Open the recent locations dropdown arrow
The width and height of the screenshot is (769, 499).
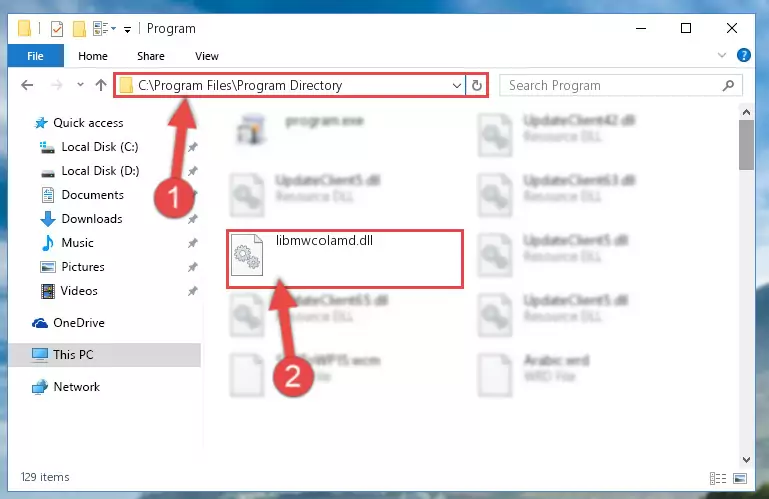pos(80,85)
